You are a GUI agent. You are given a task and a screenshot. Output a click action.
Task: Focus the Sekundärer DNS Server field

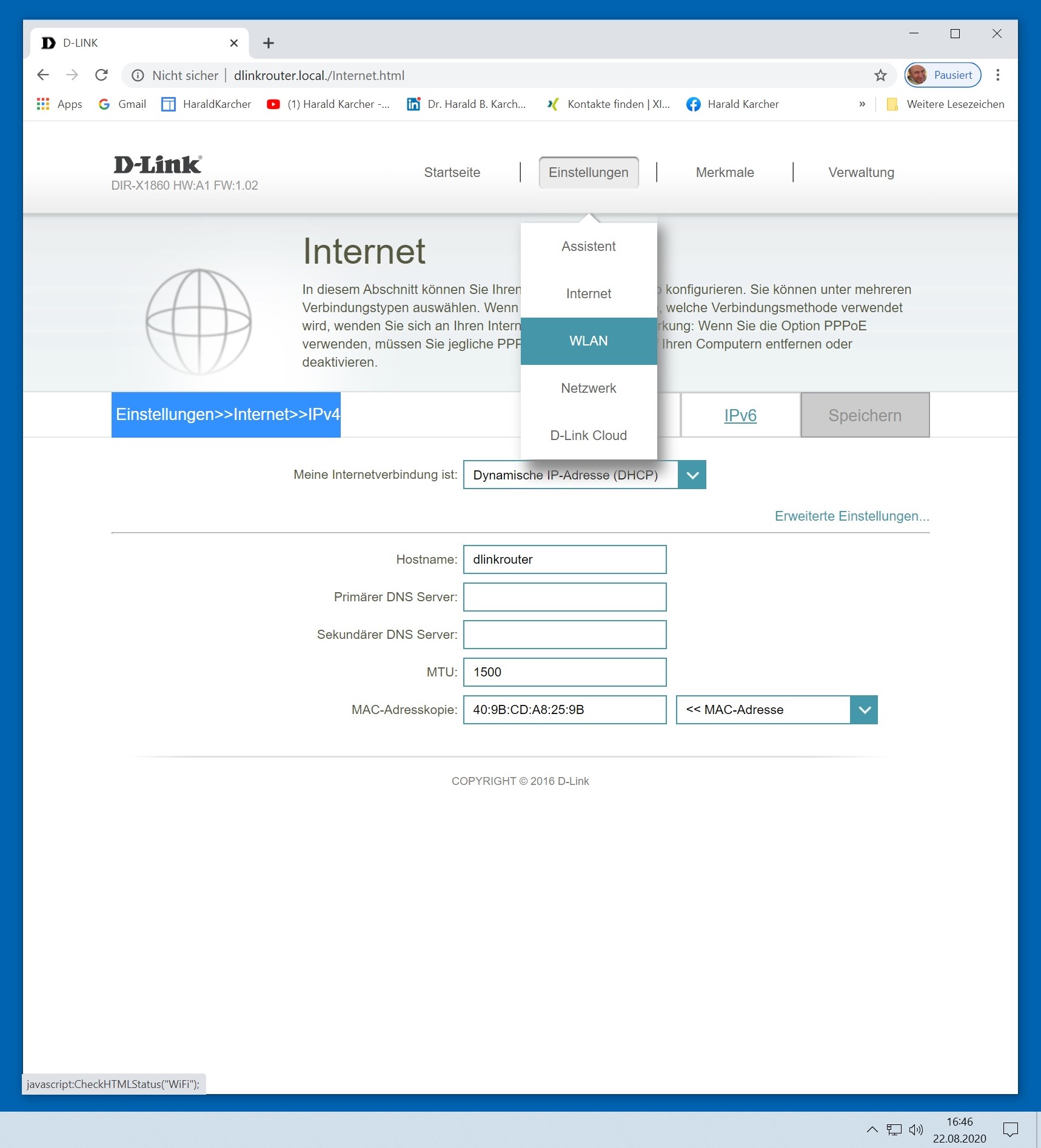pos(565,635)
